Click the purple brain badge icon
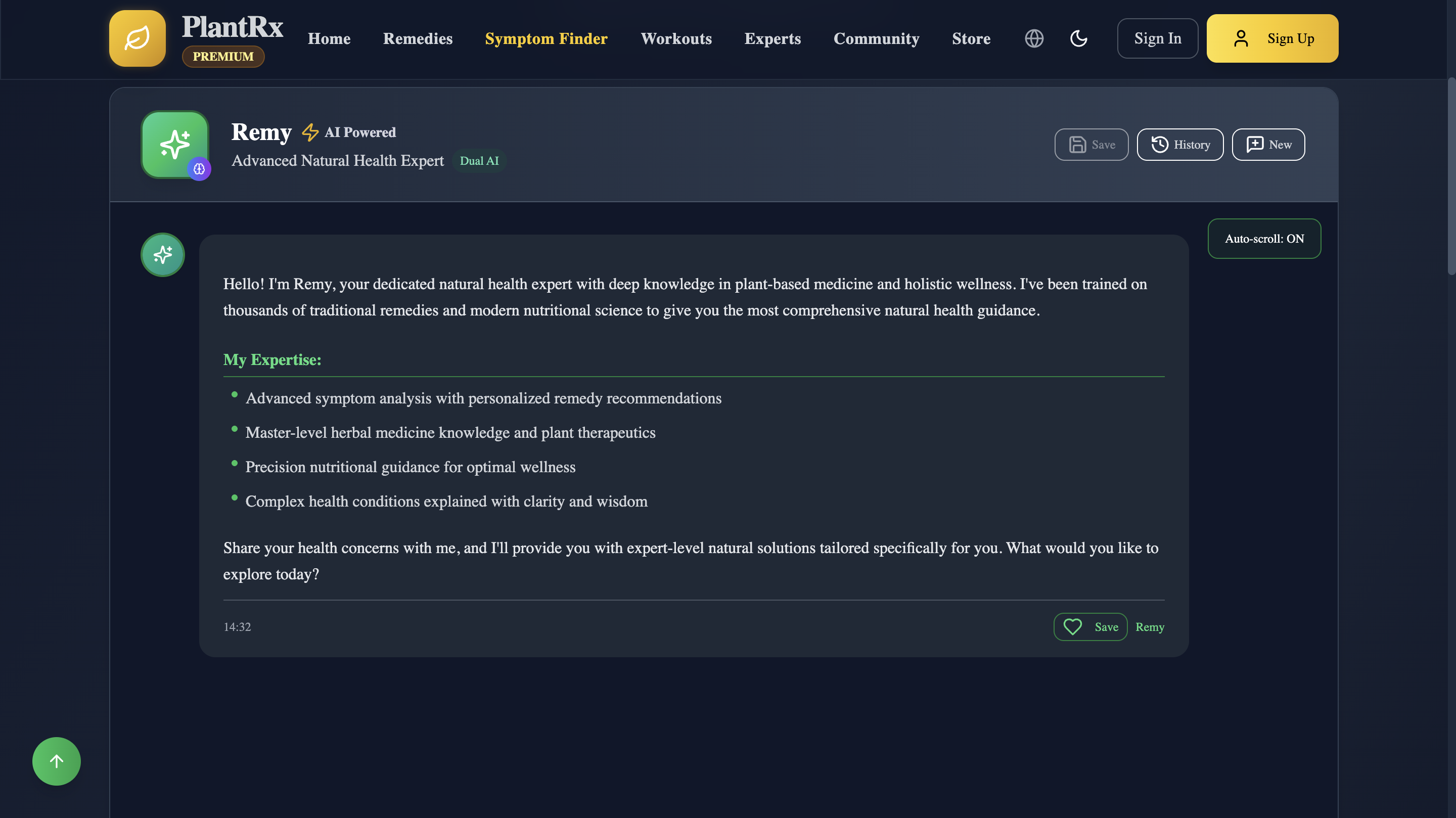This screenshot has width=1456, height=818. pos(199,168)
